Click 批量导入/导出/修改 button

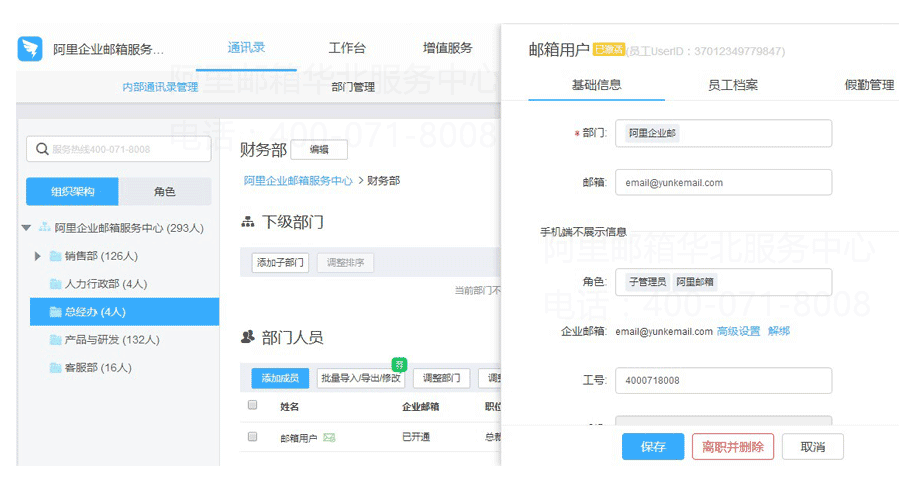[361, 378]
